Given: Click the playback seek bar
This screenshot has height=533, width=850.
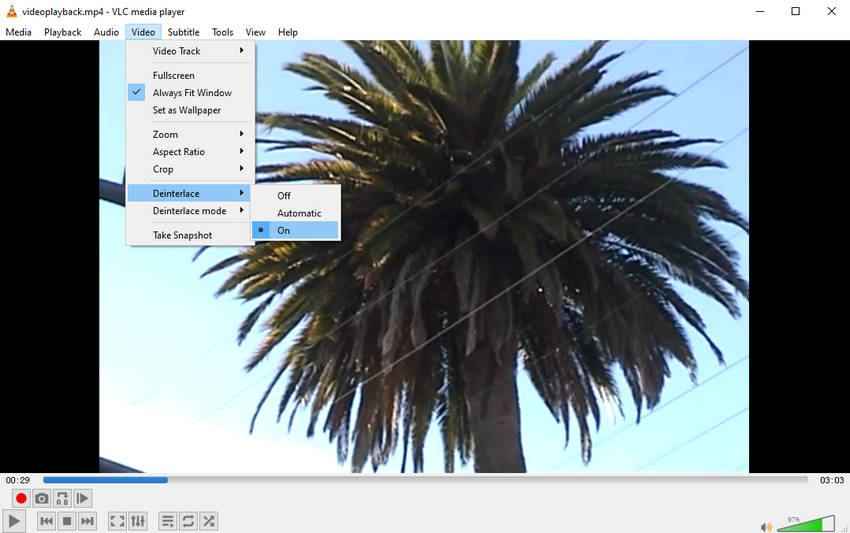Looking at the screenshot, I should [426, 480].
